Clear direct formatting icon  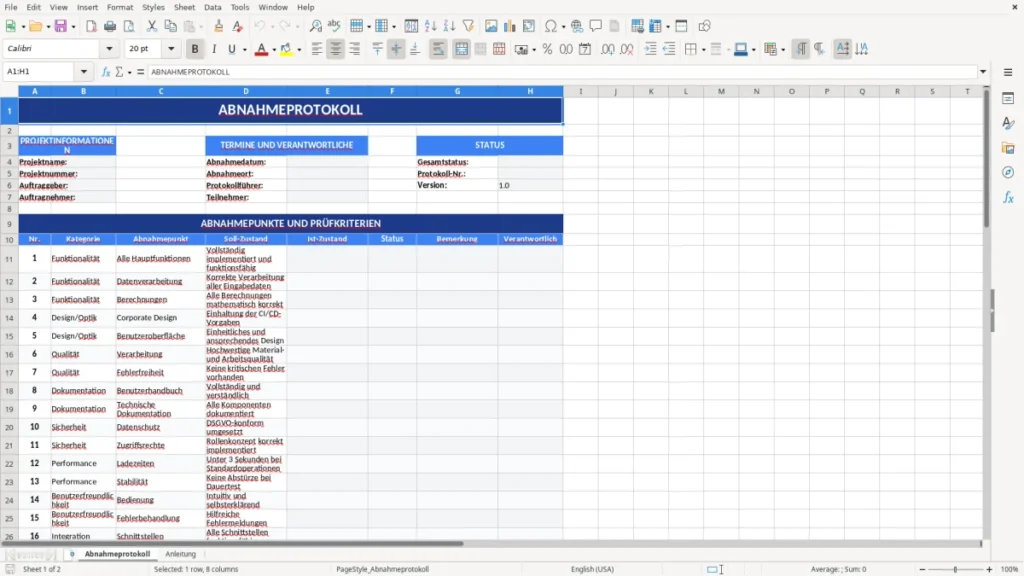[237, 26]
